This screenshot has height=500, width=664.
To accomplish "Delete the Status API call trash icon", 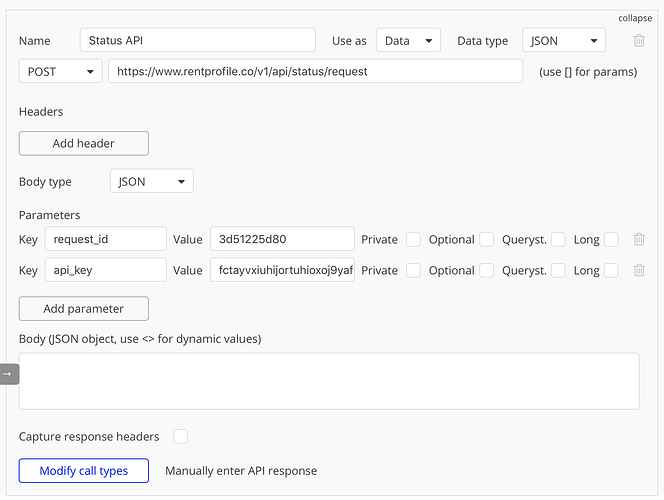I will coord(639,40).
